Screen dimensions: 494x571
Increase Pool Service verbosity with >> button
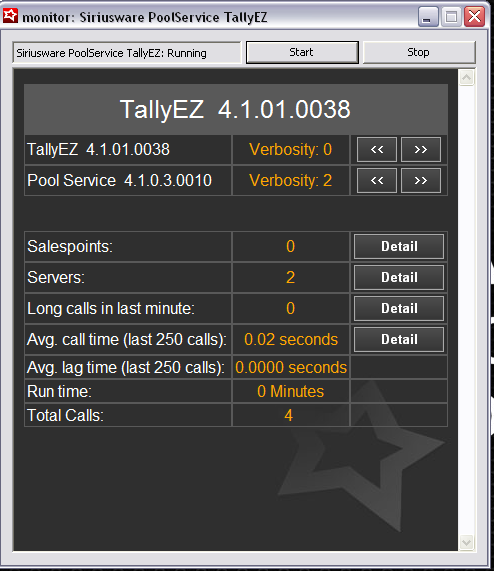[420, 180]
